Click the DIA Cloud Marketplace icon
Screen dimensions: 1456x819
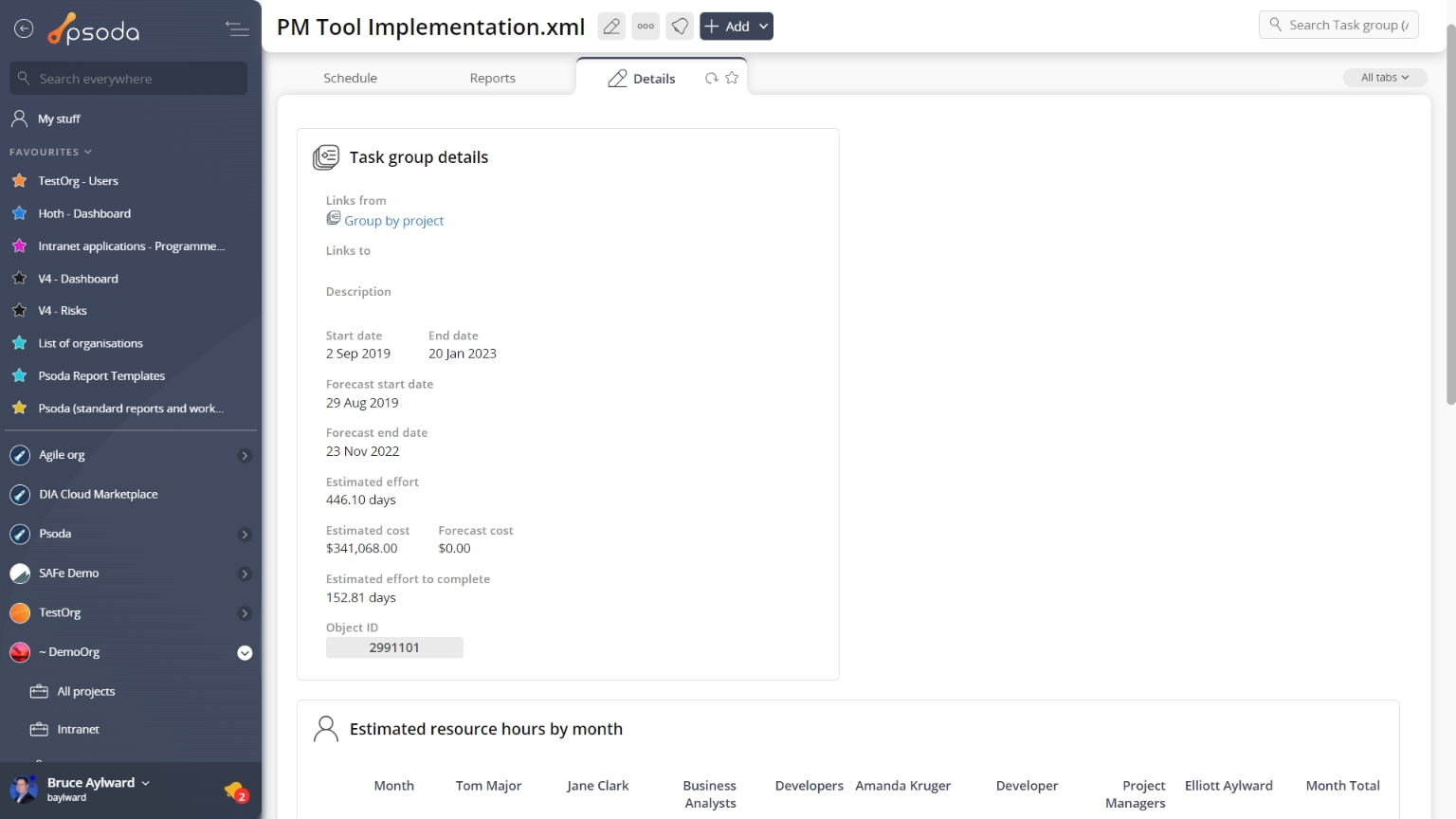tap(20, 495)
